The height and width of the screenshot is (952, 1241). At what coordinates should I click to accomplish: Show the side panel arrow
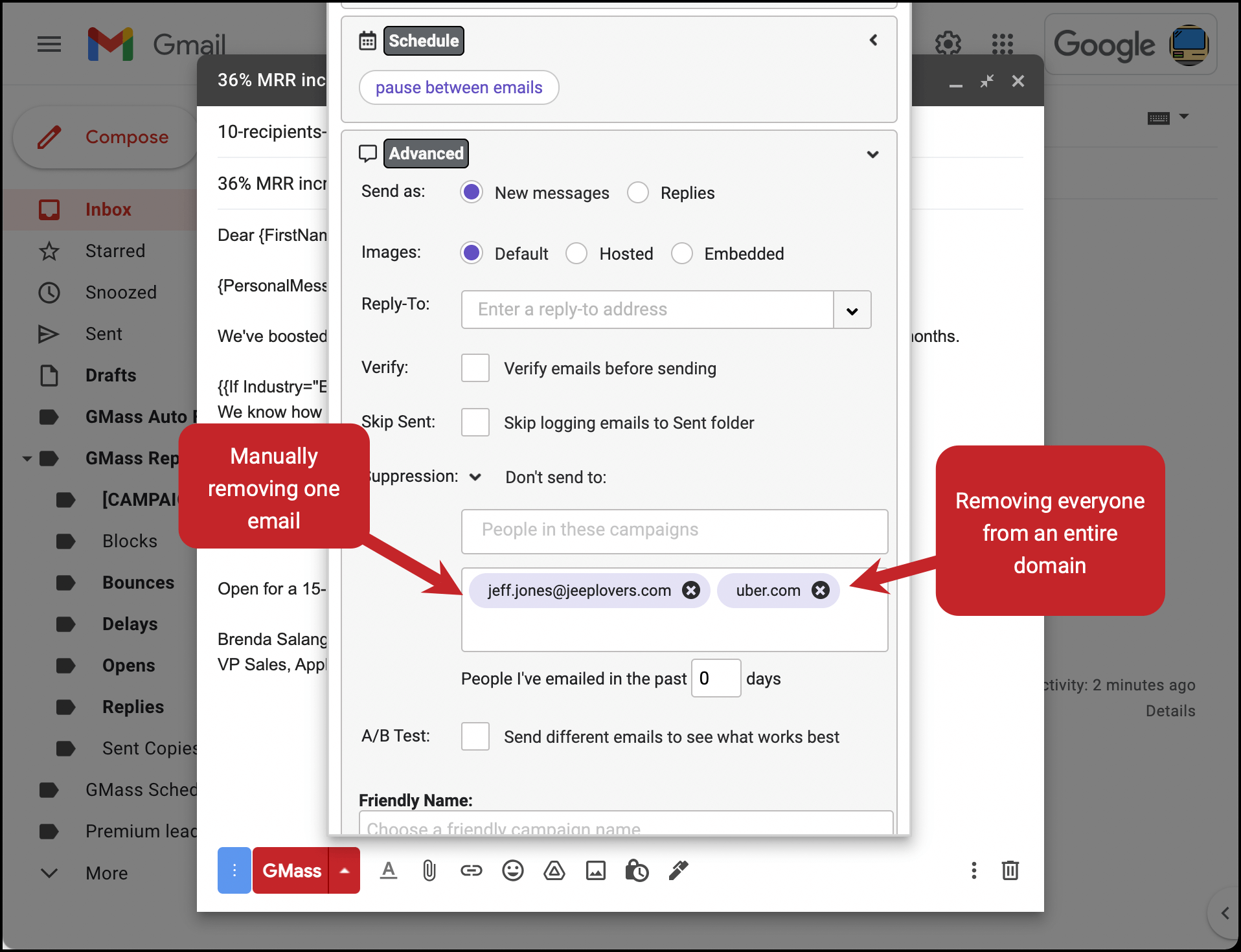click(x=1224, y=913)
